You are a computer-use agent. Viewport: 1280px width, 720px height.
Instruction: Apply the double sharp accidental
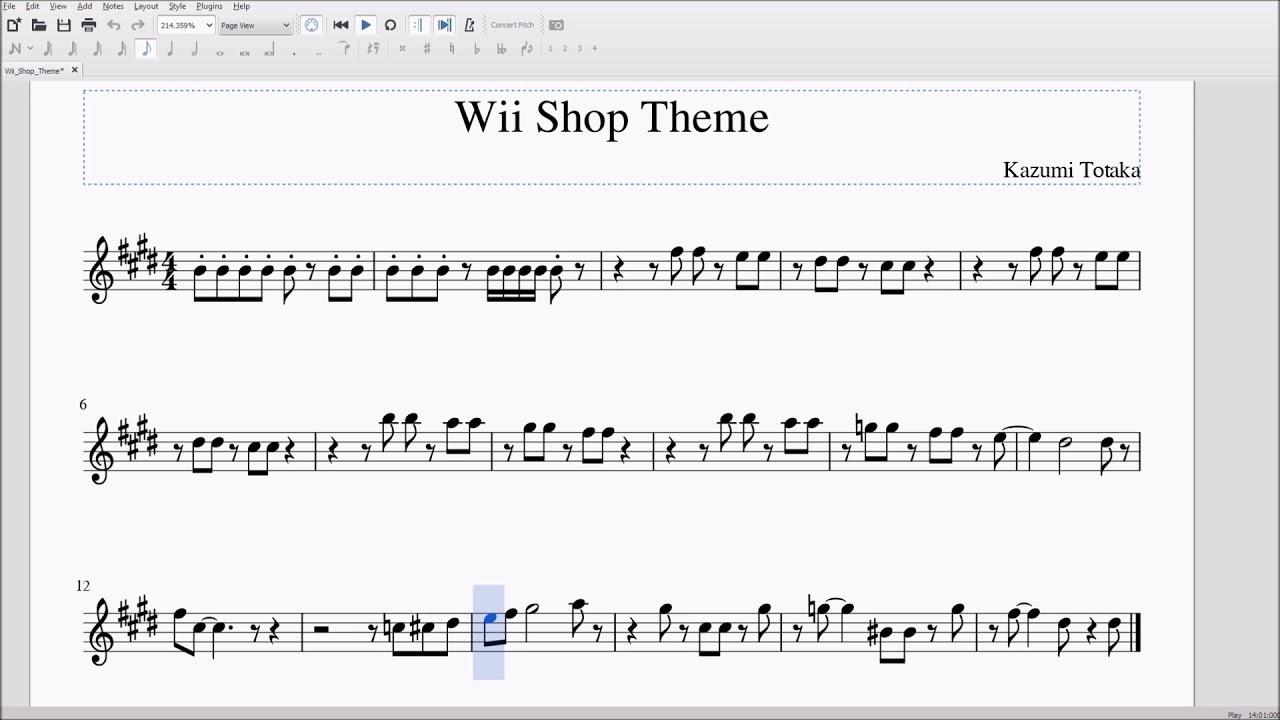(402, 48)
